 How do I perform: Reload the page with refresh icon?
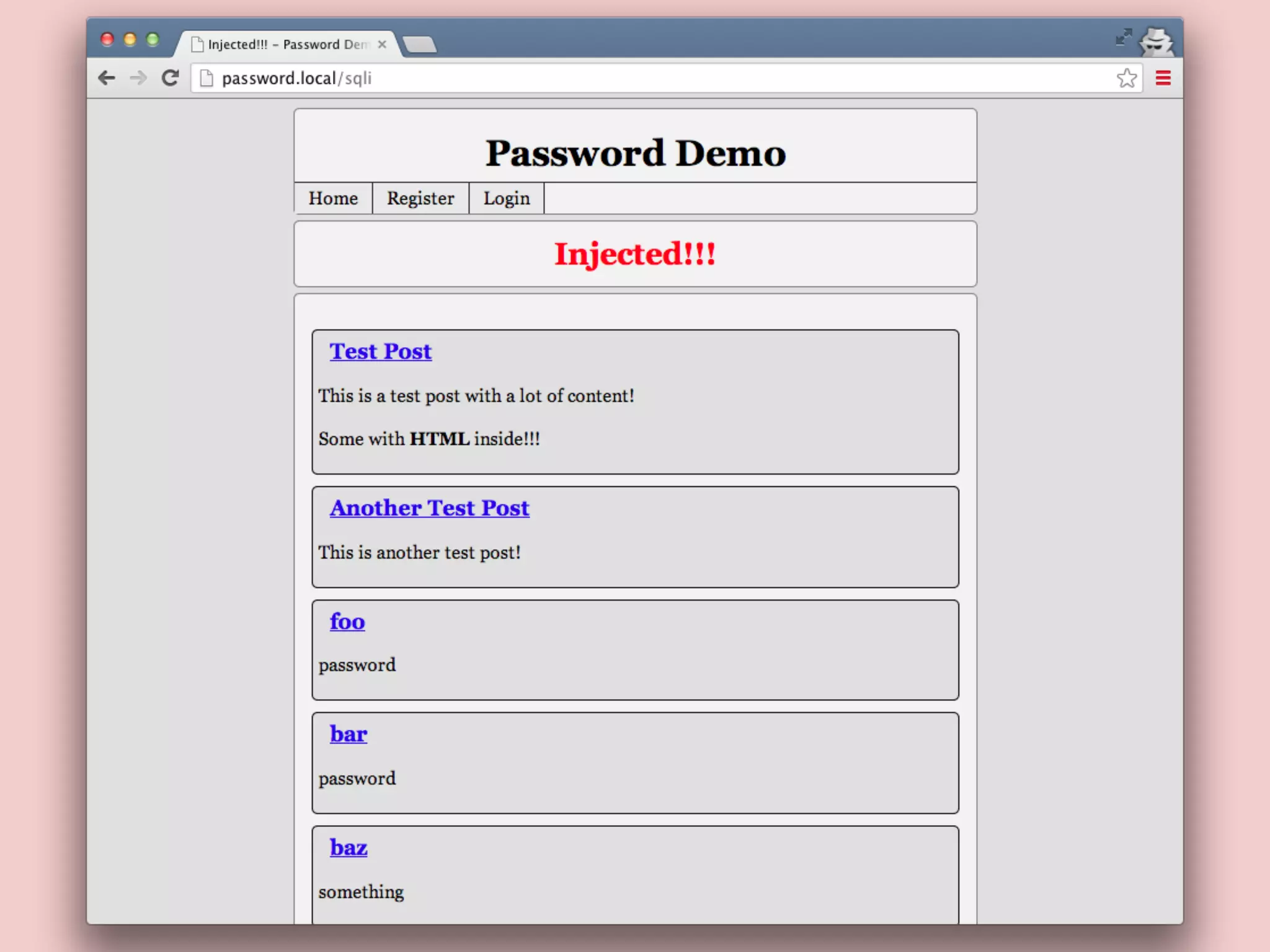(170, 78)
